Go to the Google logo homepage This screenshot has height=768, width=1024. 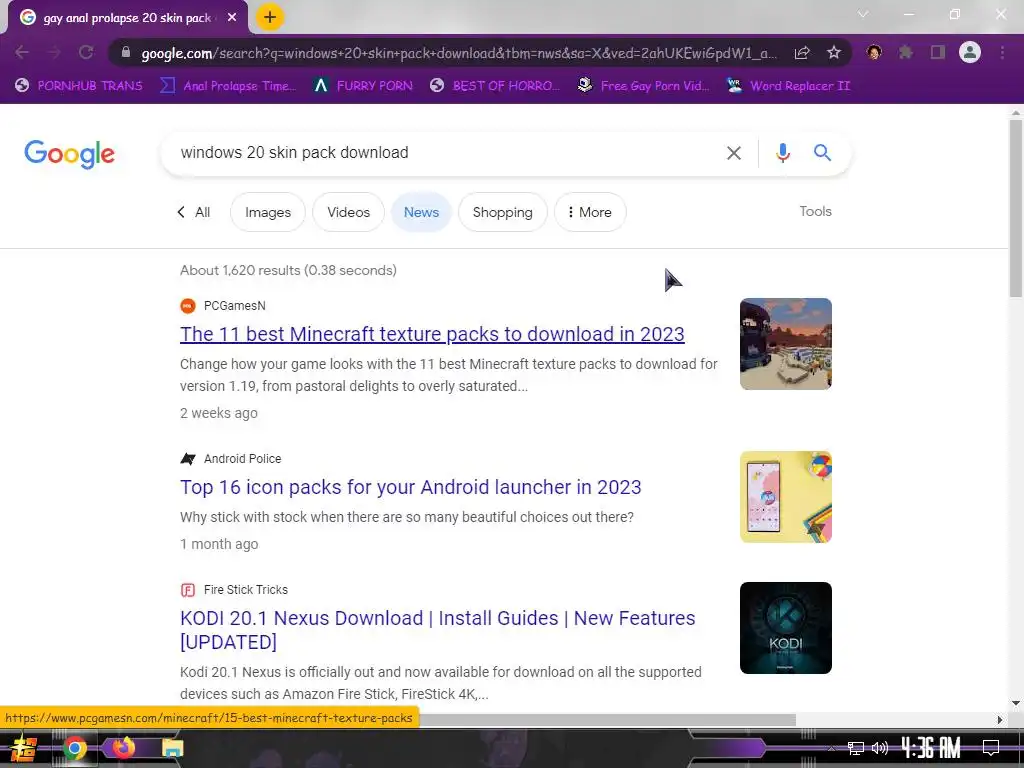point(69,154)
